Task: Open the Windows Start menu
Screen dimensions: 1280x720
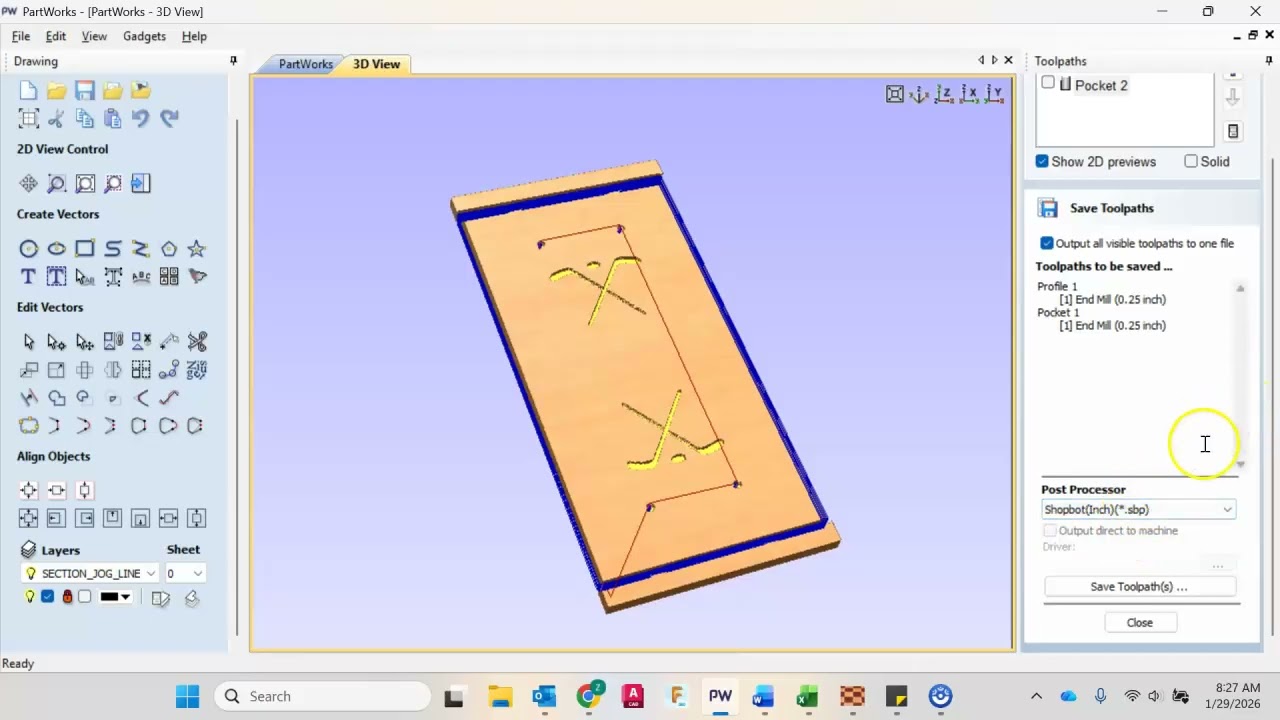Action: [187, 696]
